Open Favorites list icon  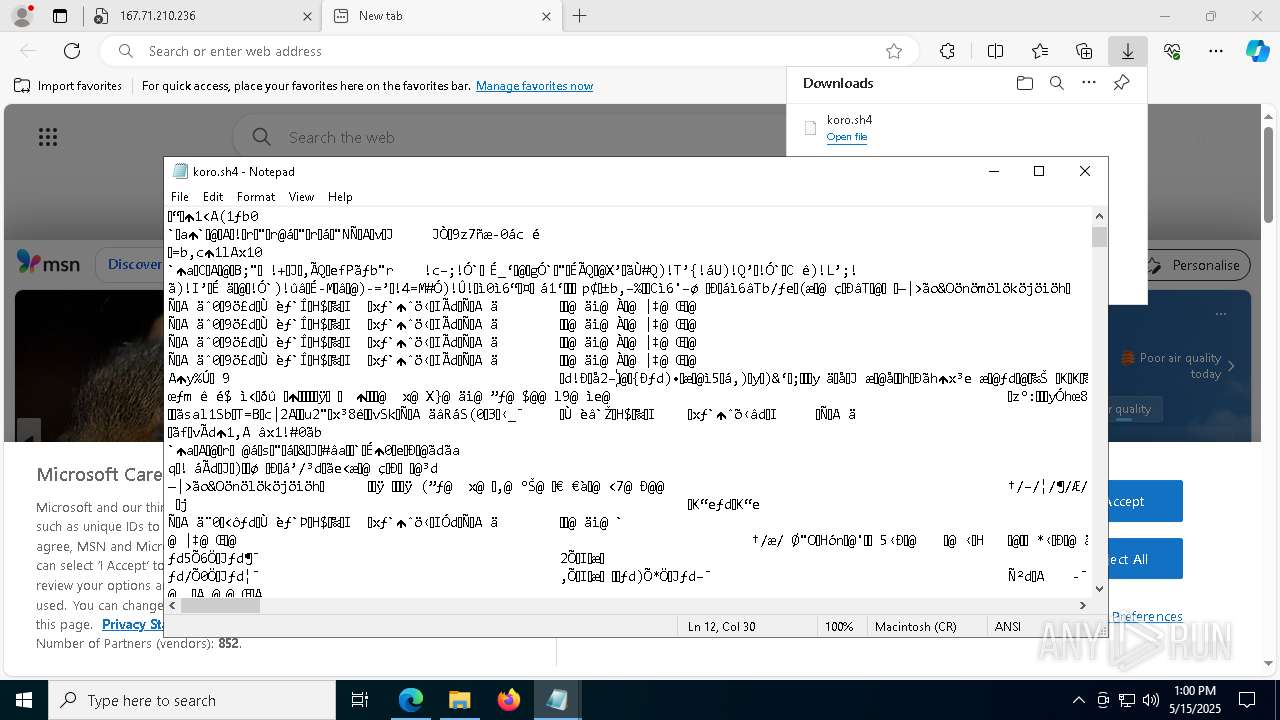click(x=1040, y=51)
